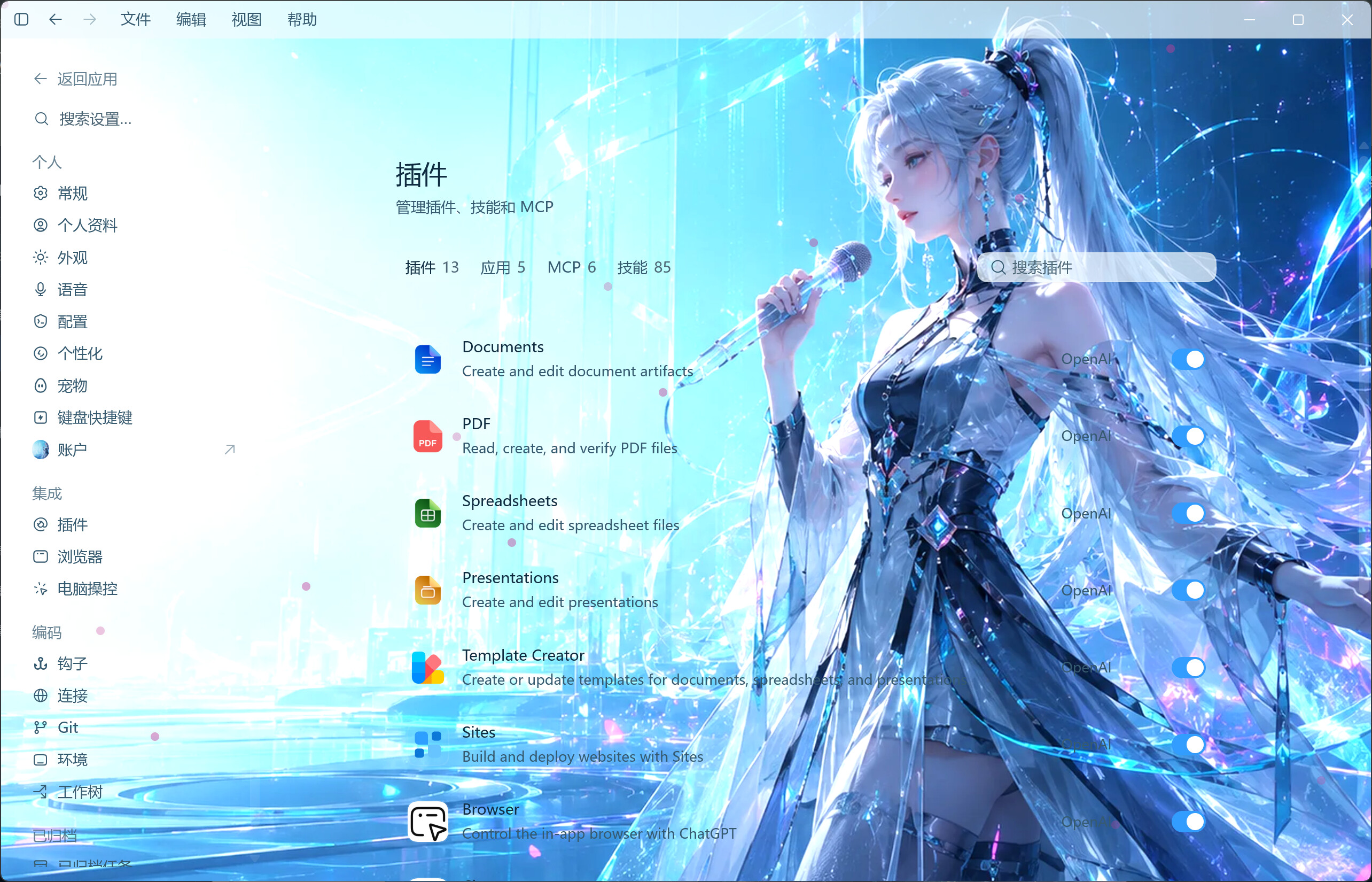The height and width of the screenshot is (882, 1372).
Task: Open the Browser plugin title
Action: click(490, 809)
